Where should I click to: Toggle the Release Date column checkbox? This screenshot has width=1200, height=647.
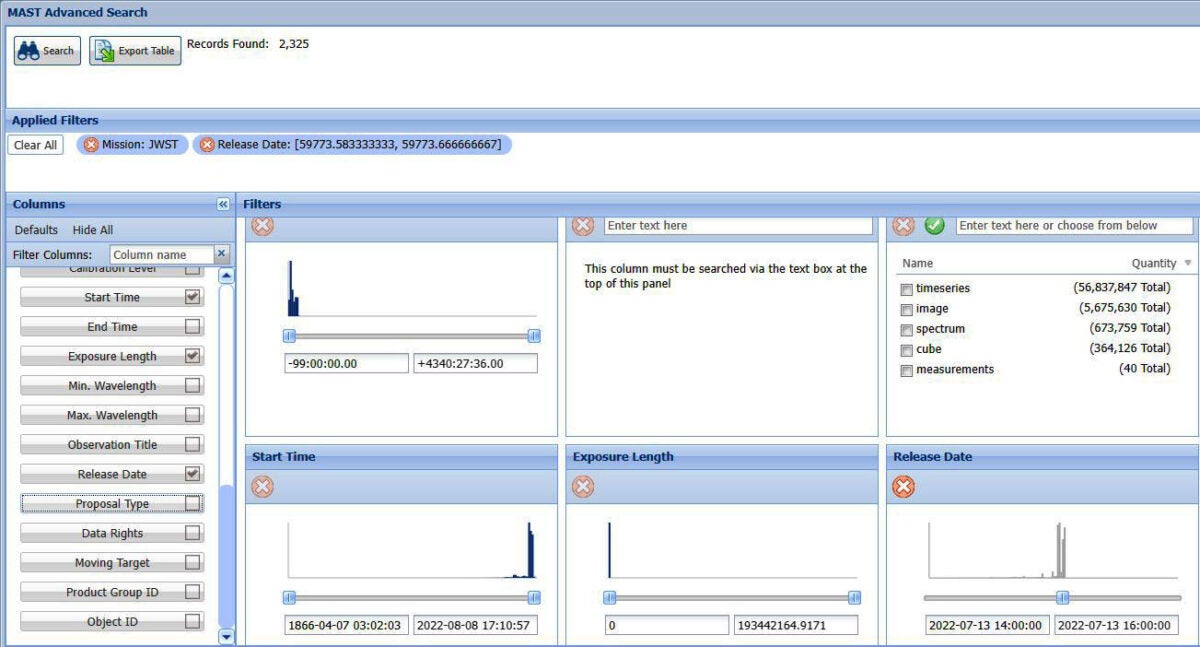(x=193, y=474)
